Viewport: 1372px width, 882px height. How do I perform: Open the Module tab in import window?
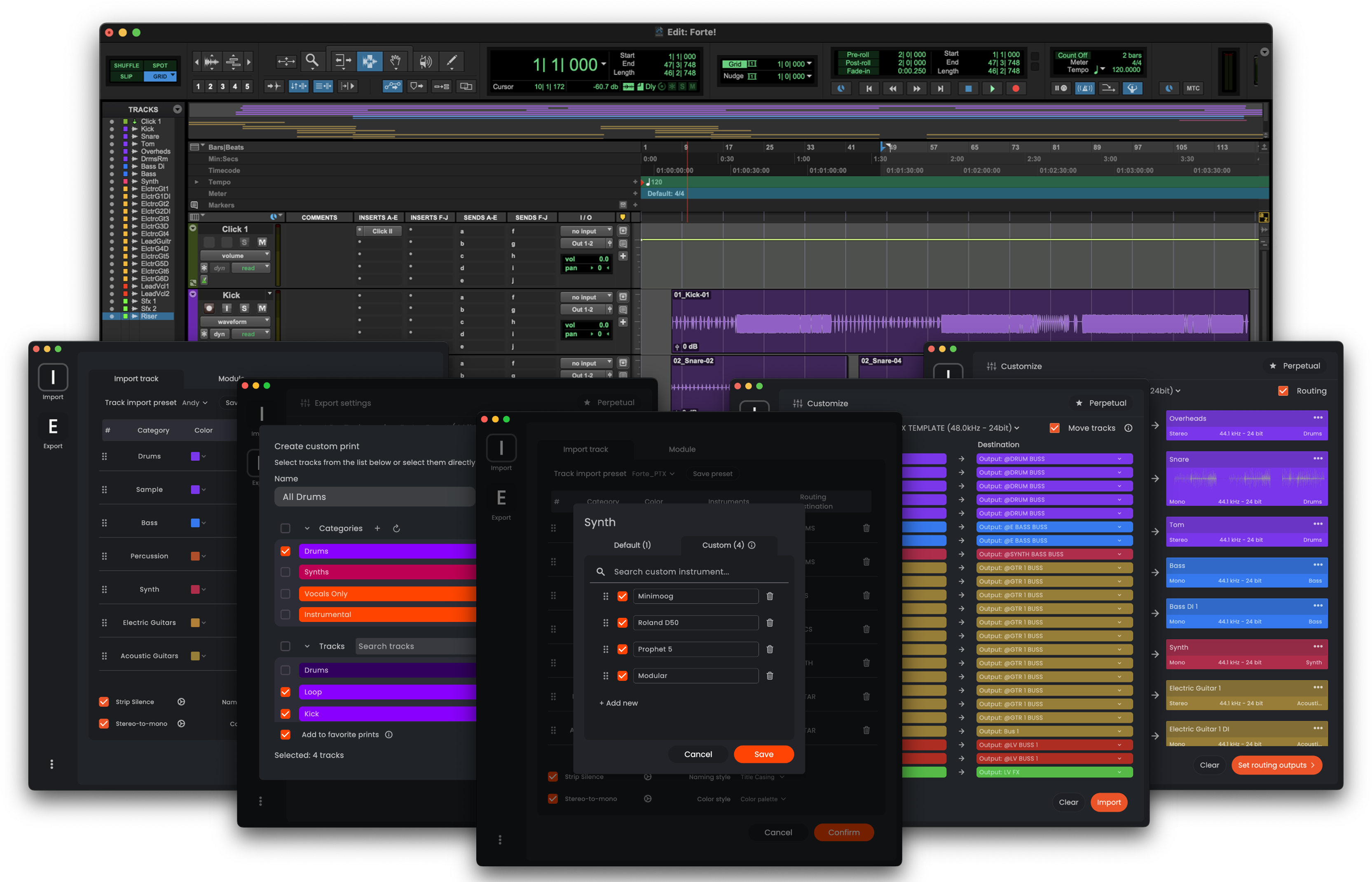click(682, 449)
